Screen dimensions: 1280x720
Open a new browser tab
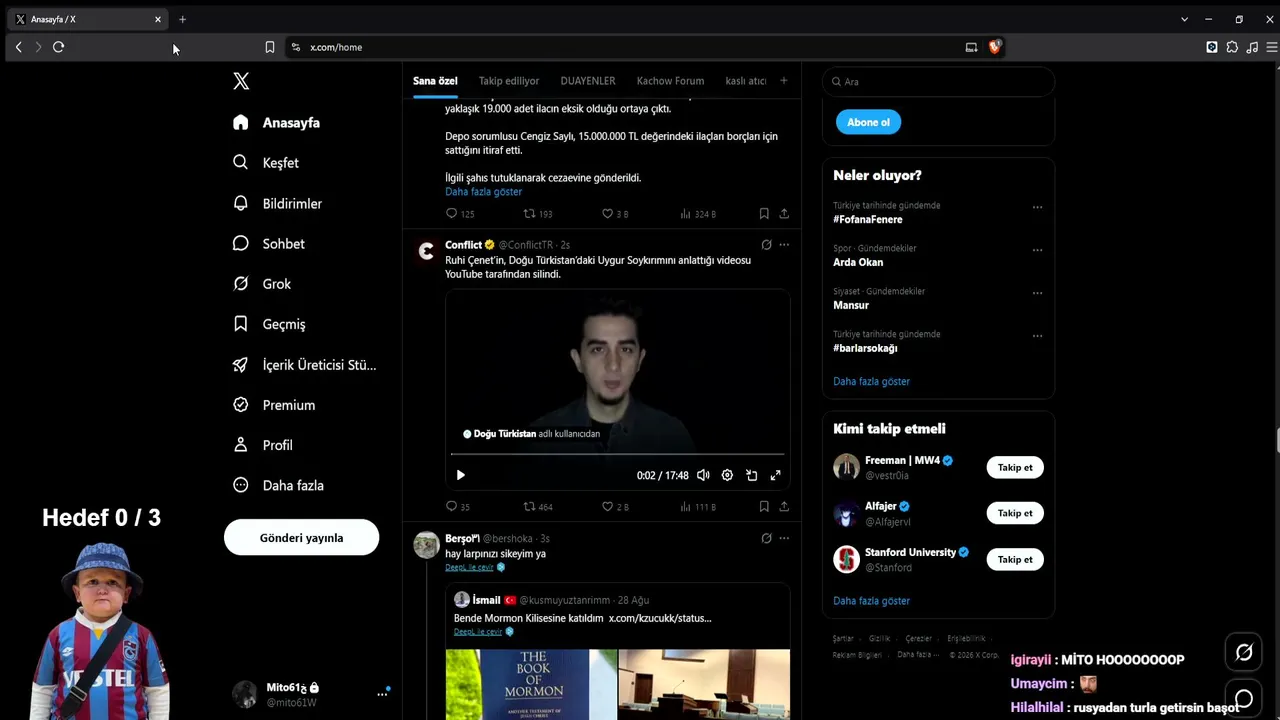(182, 19)
